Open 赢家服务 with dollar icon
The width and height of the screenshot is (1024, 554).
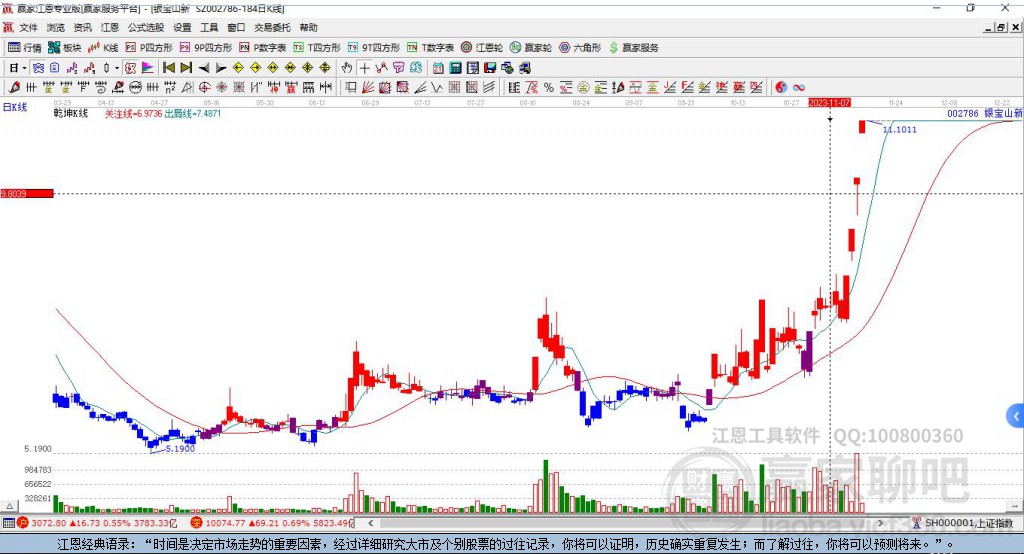(x=633, y=48)
